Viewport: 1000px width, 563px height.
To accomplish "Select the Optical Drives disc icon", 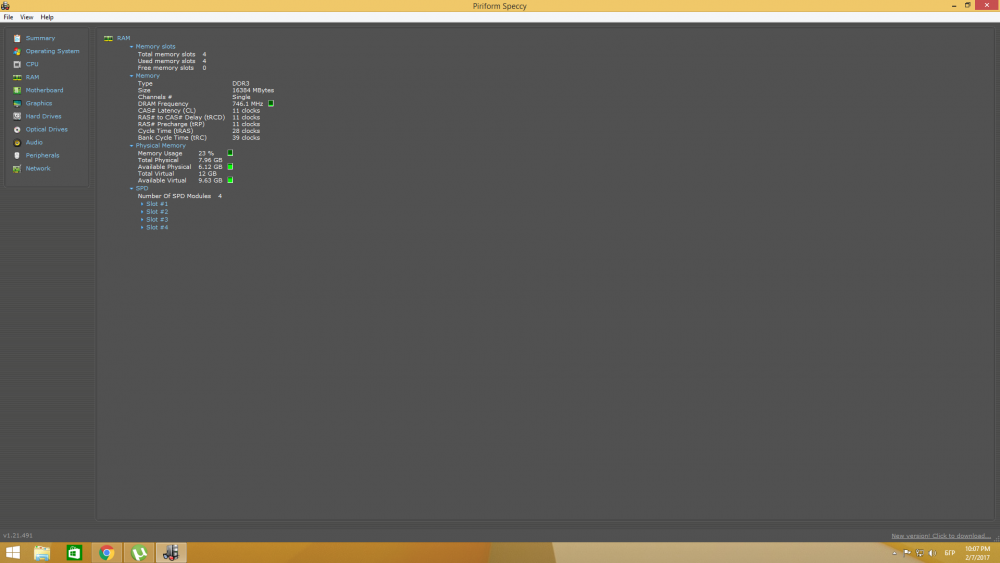I will 17,129.
